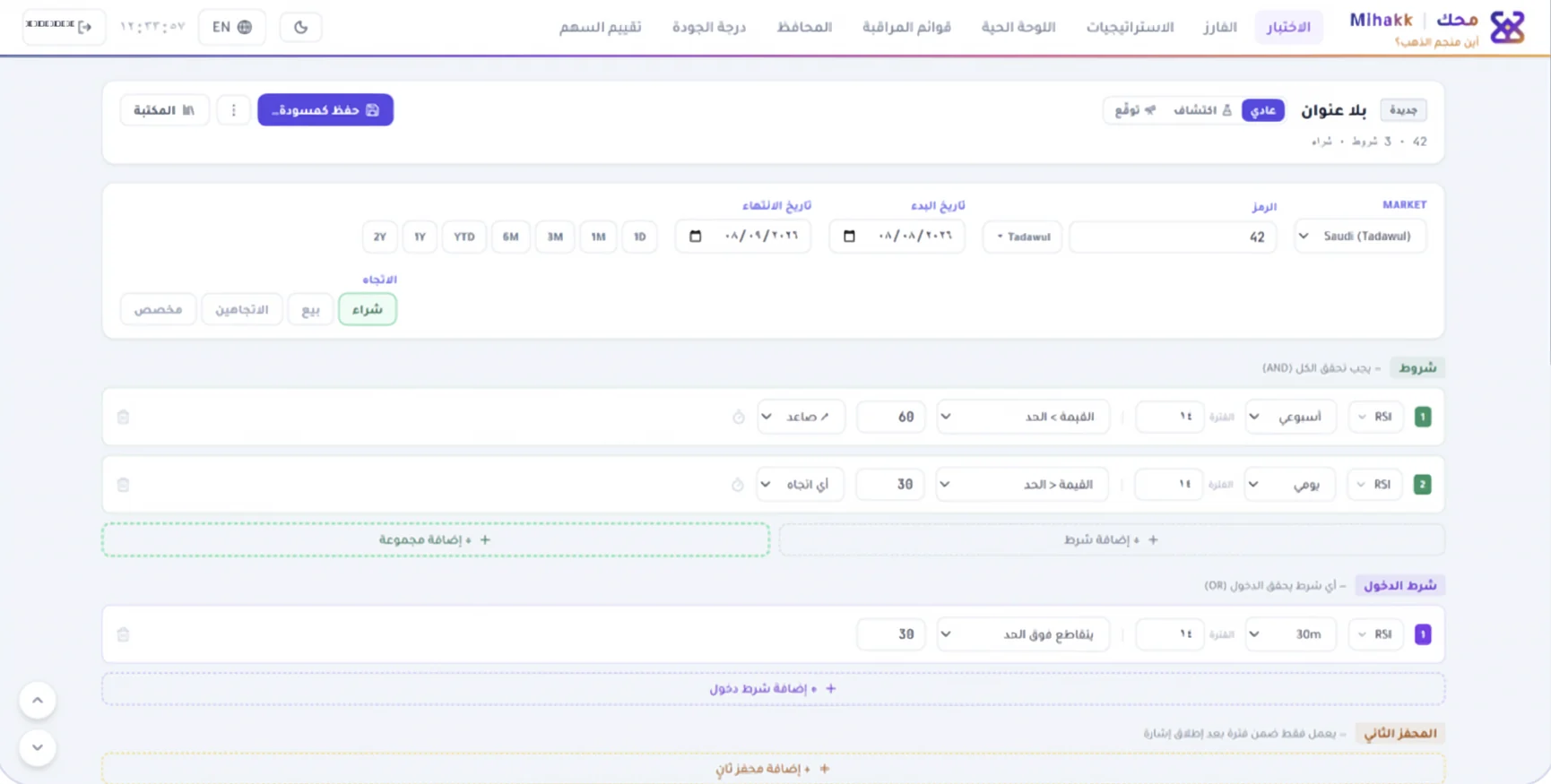Screen dimensions: 1551x784
Task: Select the بيع sell direction
Action: [310, 309]
